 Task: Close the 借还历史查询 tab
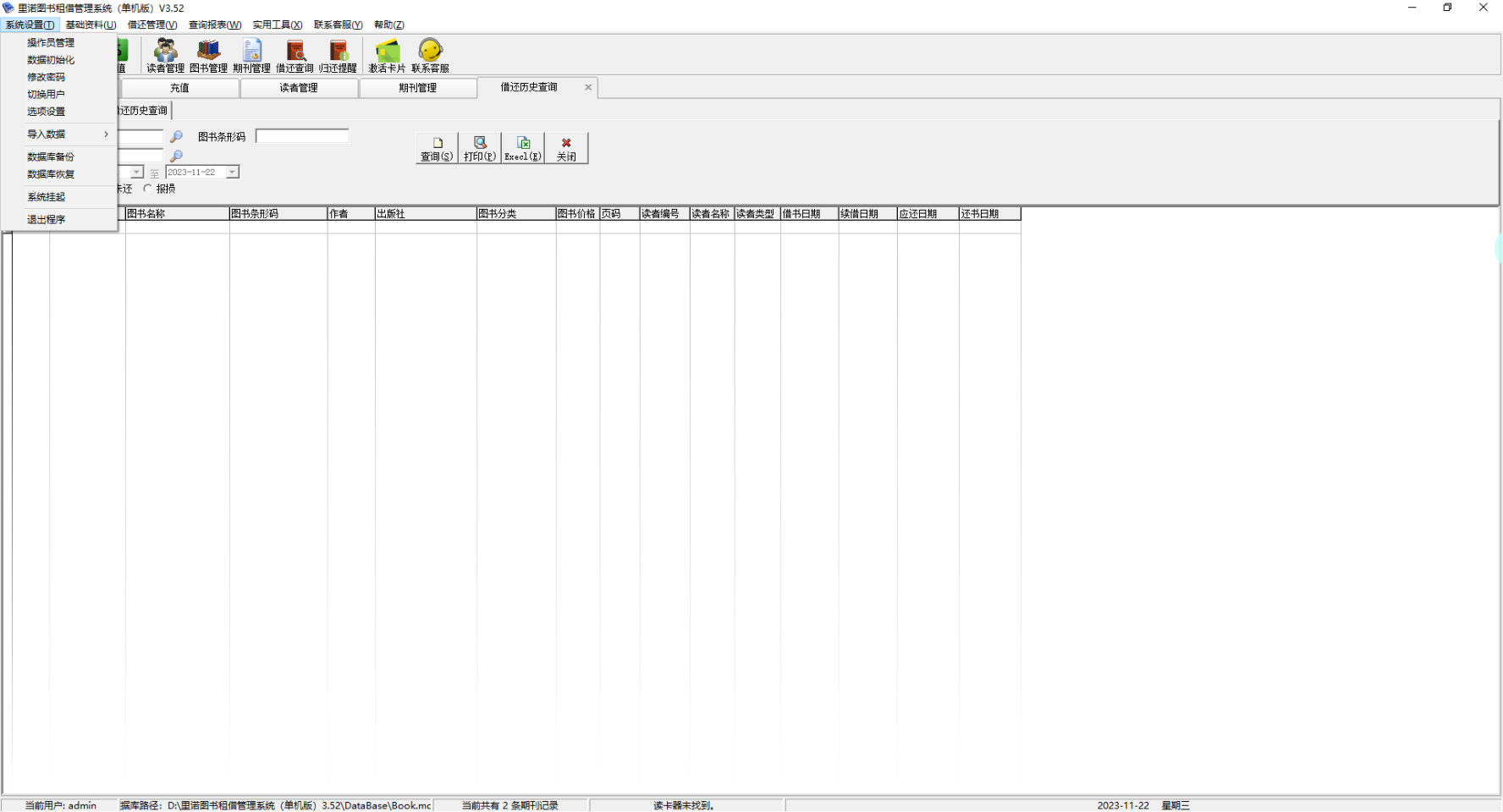pyautogui.click(x=588, y=87)
